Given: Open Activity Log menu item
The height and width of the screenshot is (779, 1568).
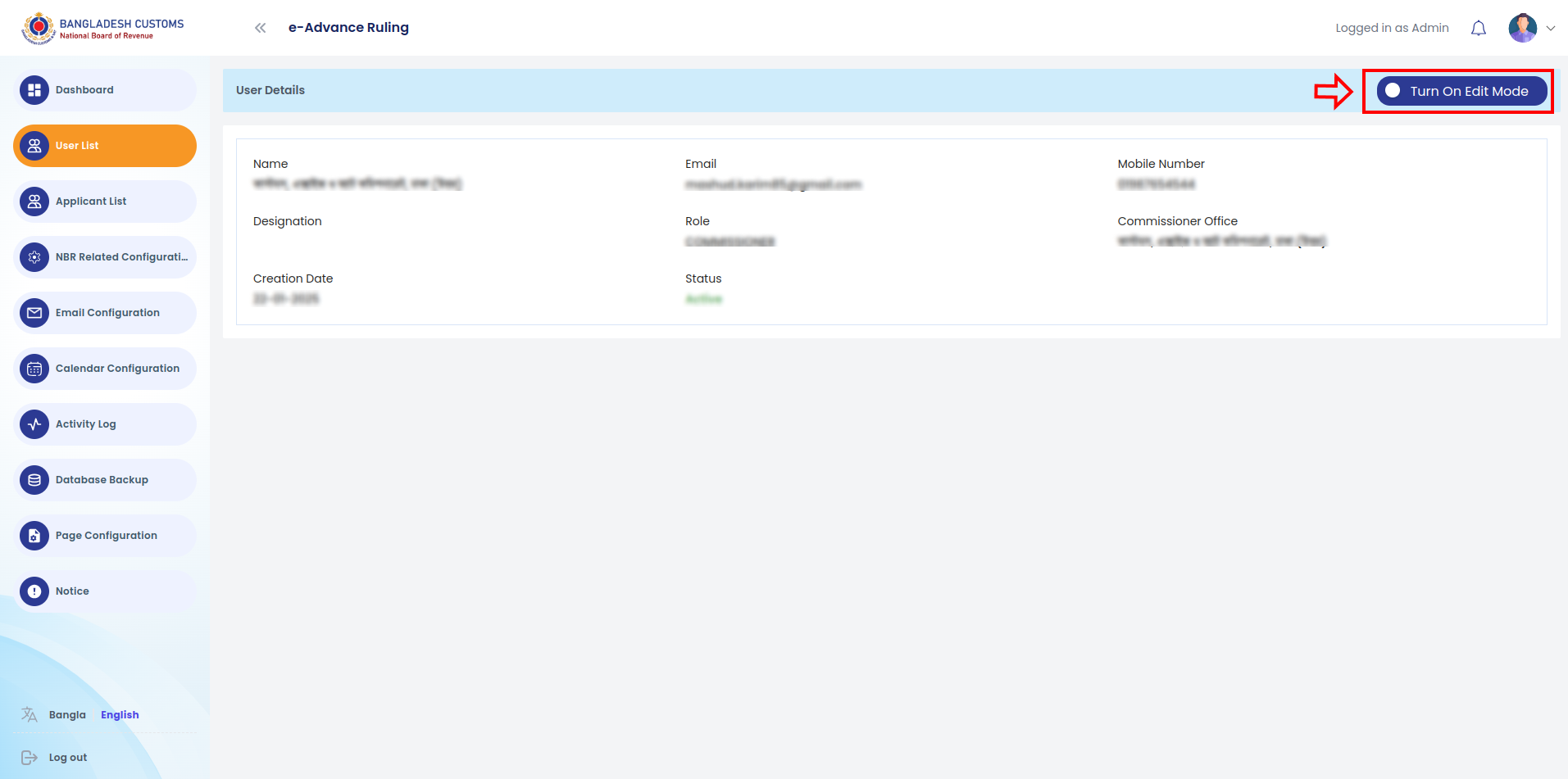Looking at the screenshot, I should coord(105,424).
